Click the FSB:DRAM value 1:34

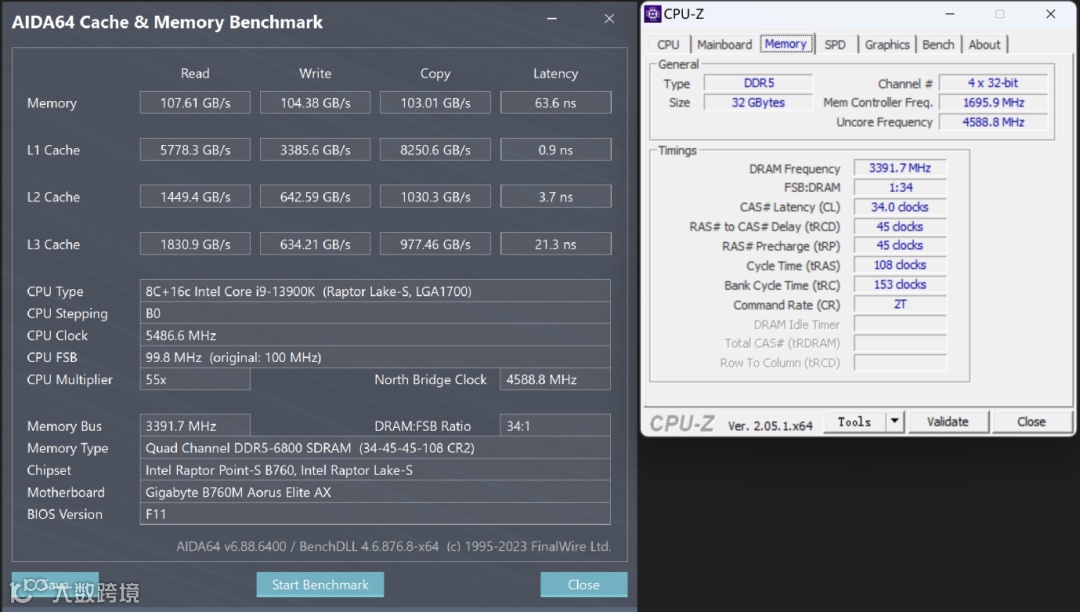pyautogui.click(x=900, y=187)
